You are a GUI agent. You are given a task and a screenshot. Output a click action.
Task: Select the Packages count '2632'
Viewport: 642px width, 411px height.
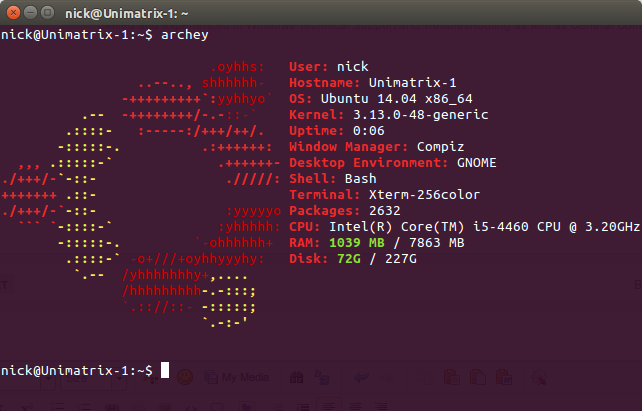tap(384, 210)
